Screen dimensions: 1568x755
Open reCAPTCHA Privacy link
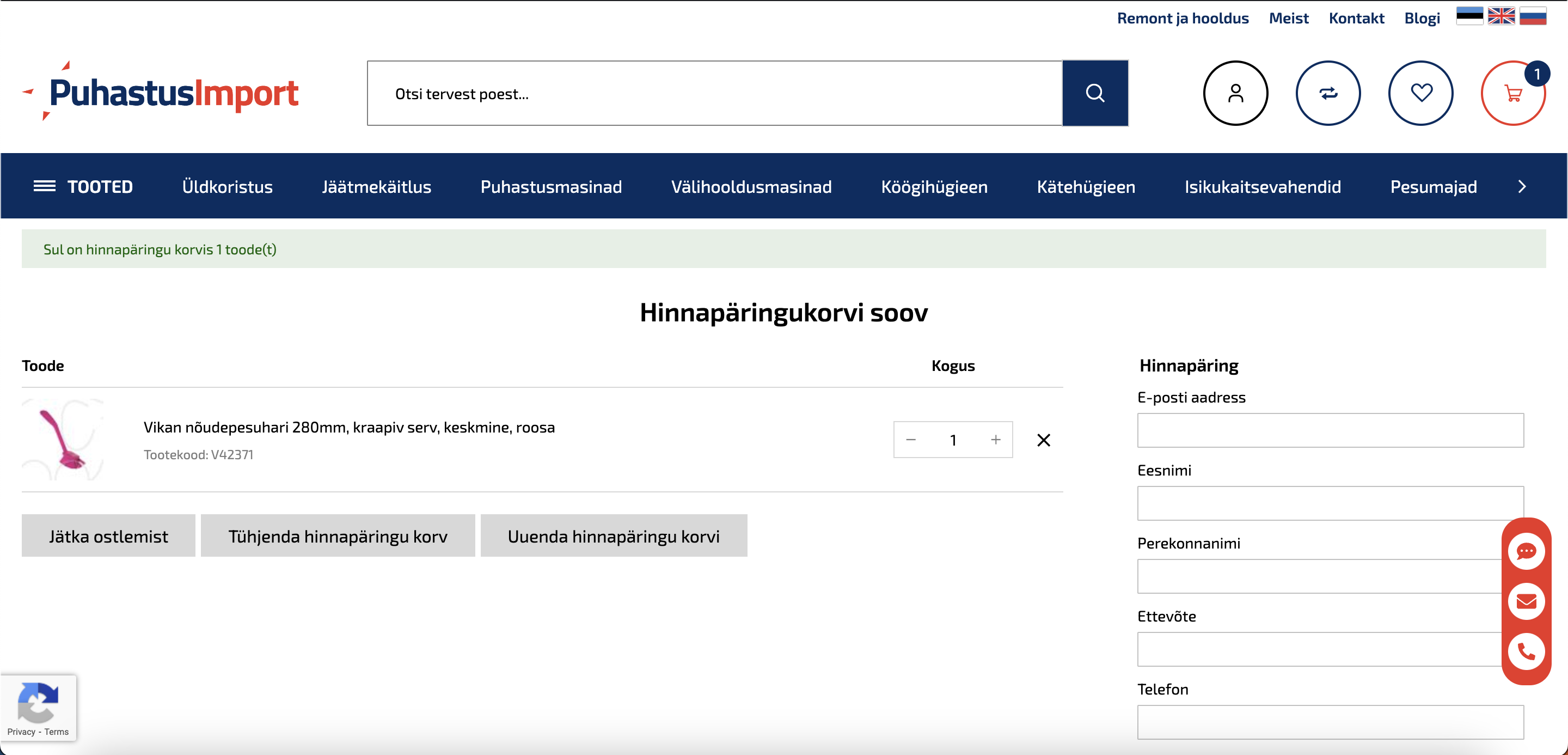(x=21, y=732)
